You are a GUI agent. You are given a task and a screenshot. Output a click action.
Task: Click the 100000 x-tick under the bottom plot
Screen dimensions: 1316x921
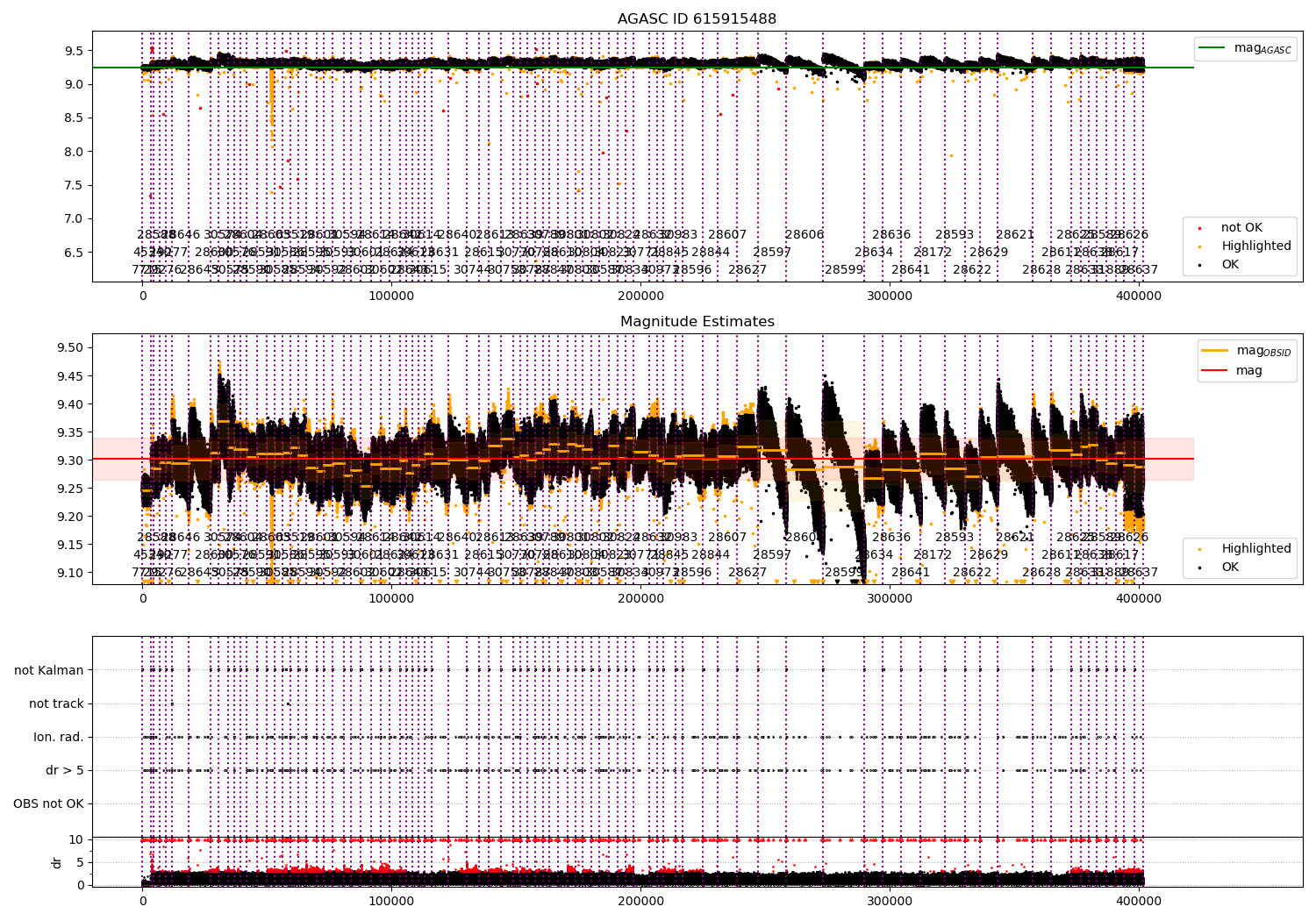point(391,901)
